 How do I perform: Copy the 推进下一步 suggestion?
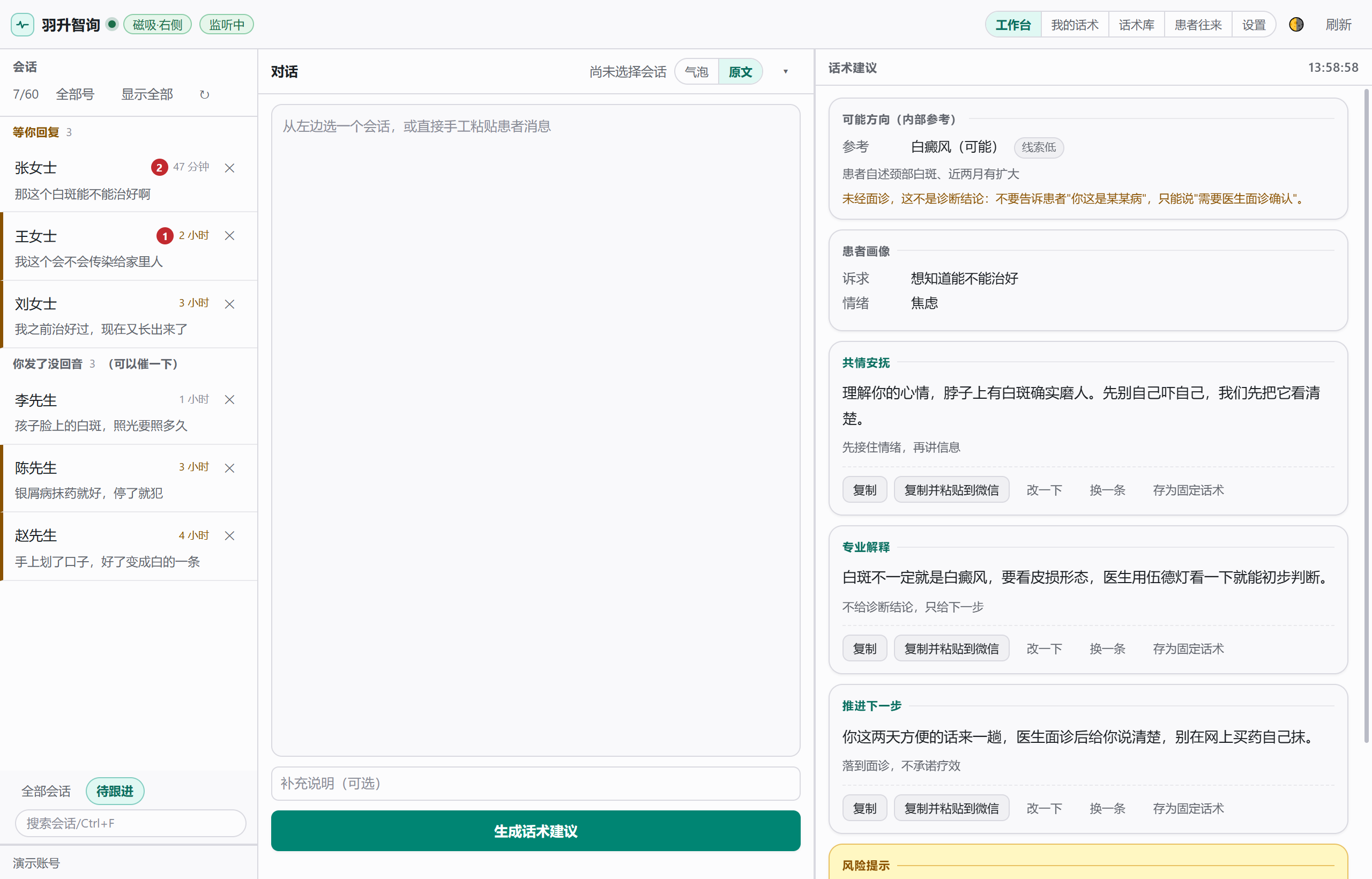[x=864, y=808]
